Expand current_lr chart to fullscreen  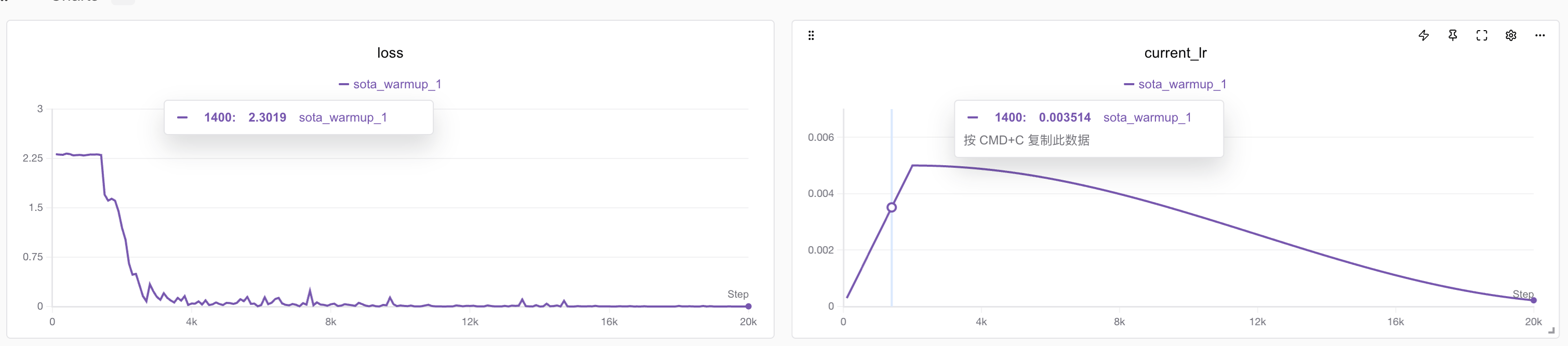[x=1482, y=35]
